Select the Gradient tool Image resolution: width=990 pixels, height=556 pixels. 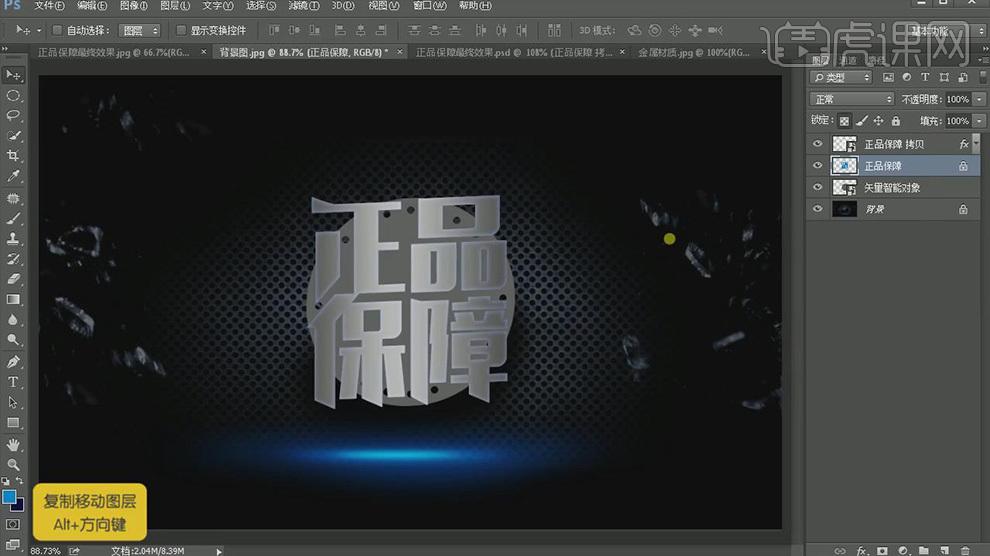(13, 300)
